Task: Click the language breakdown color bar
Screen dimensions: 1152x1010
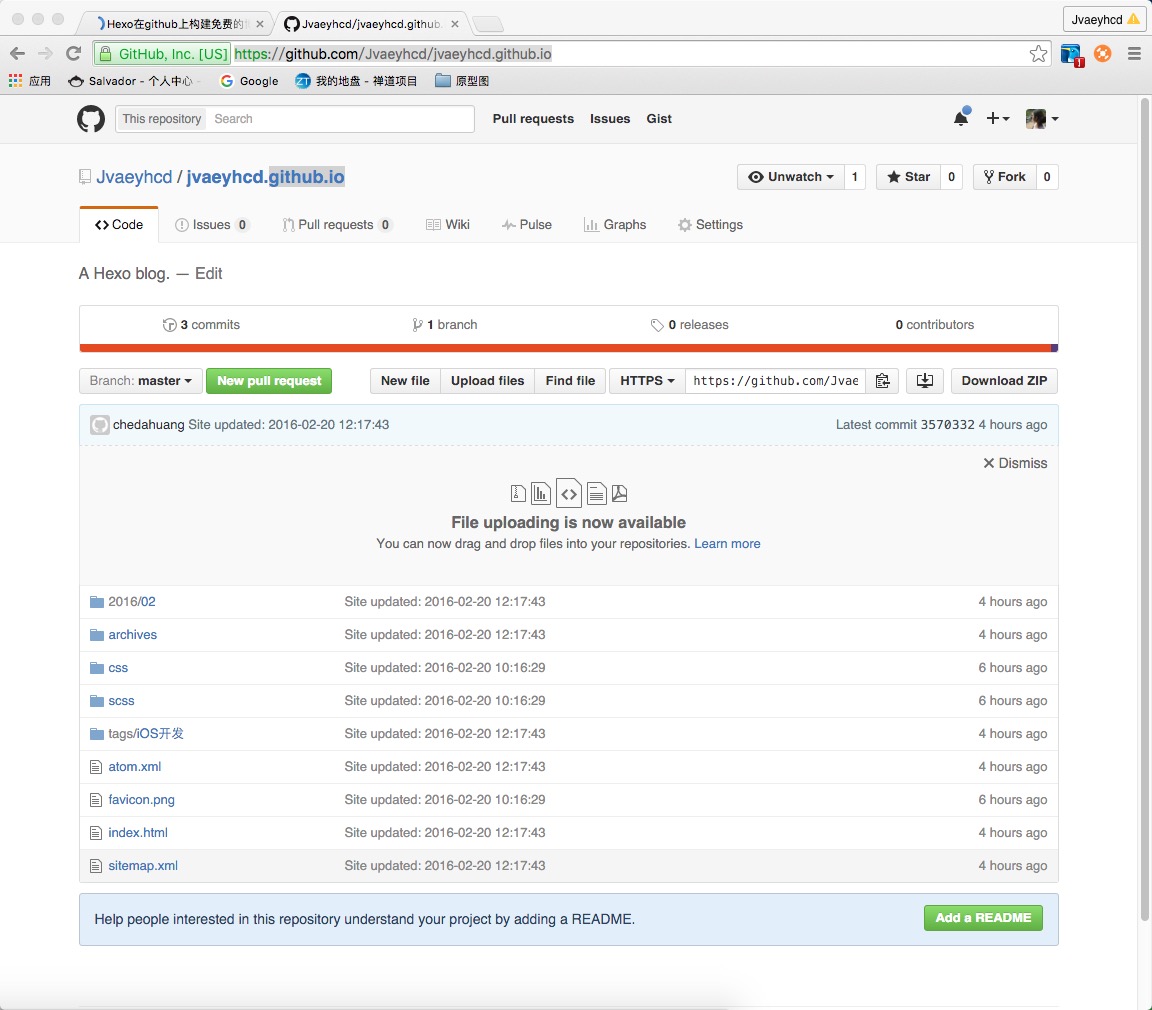Action: tap(569, 348)
